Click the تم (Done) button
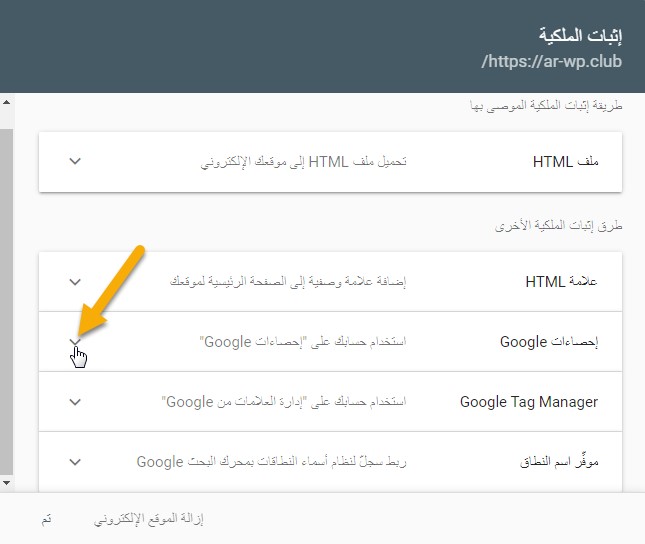 47,520
